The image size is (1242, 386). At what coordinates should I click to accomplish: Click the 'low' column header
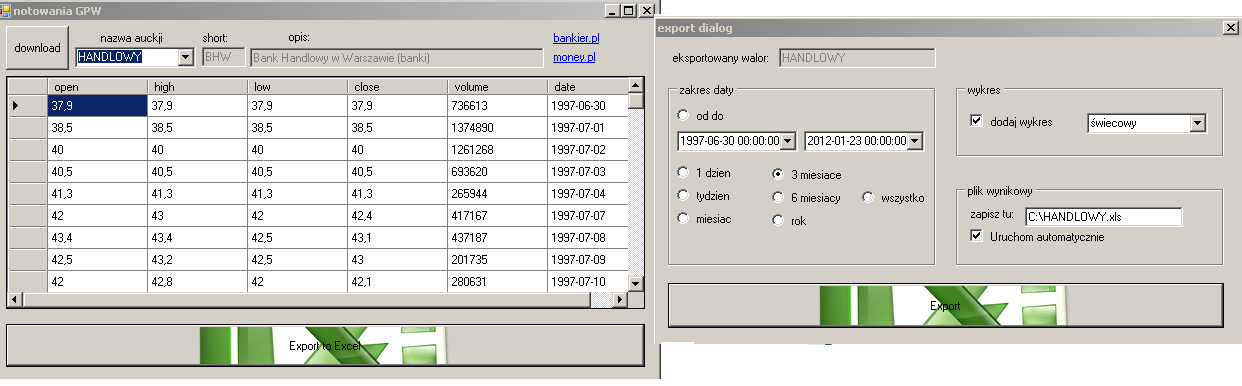click(x=297, y=87)
